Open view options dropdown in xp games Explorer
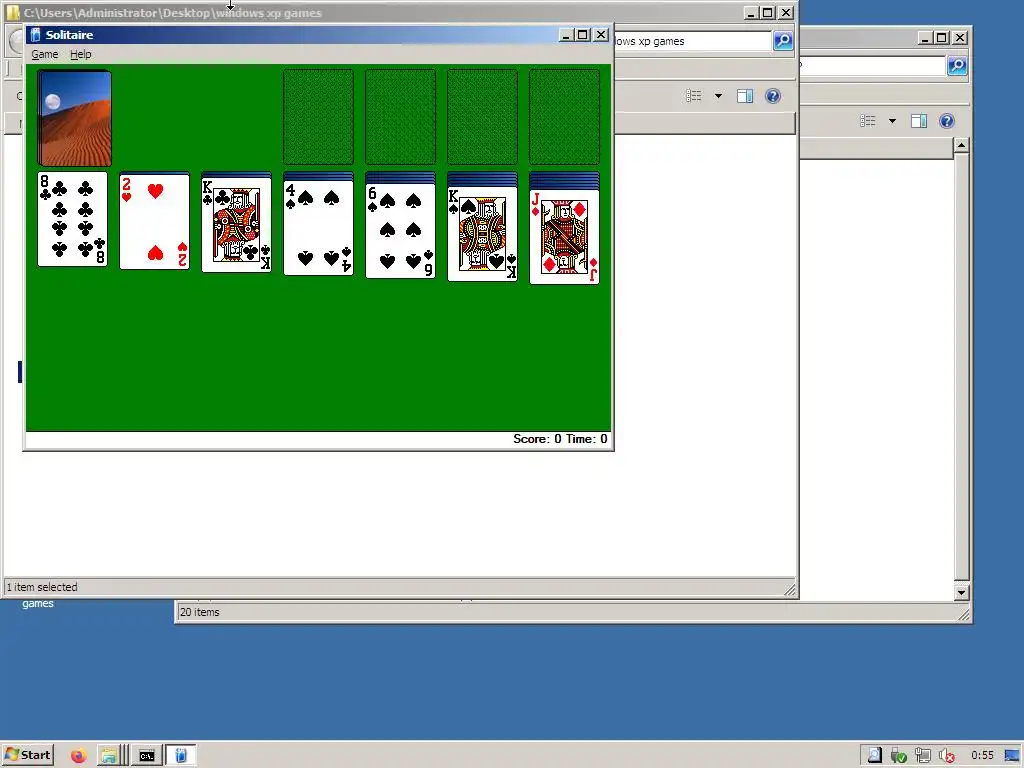This screenshot has height=768, width=1024. pos(718,97)
